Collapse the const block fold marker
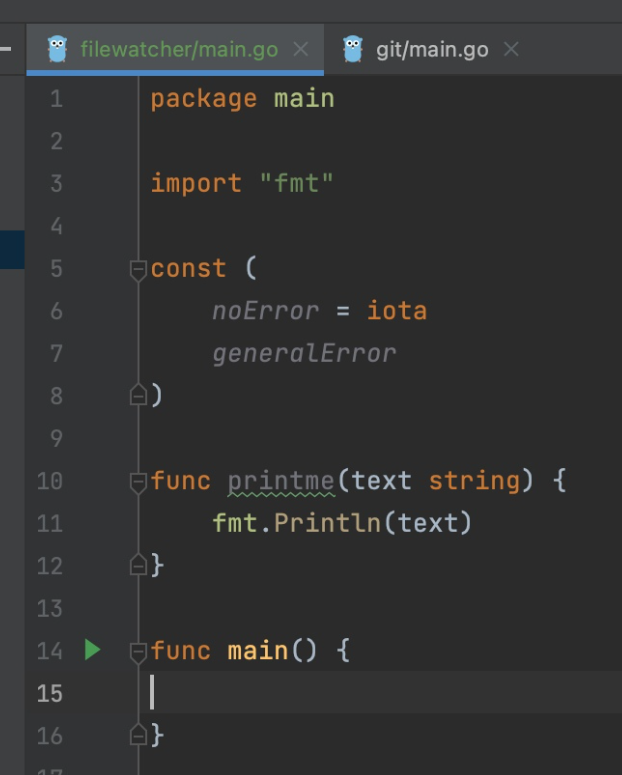 139,269
